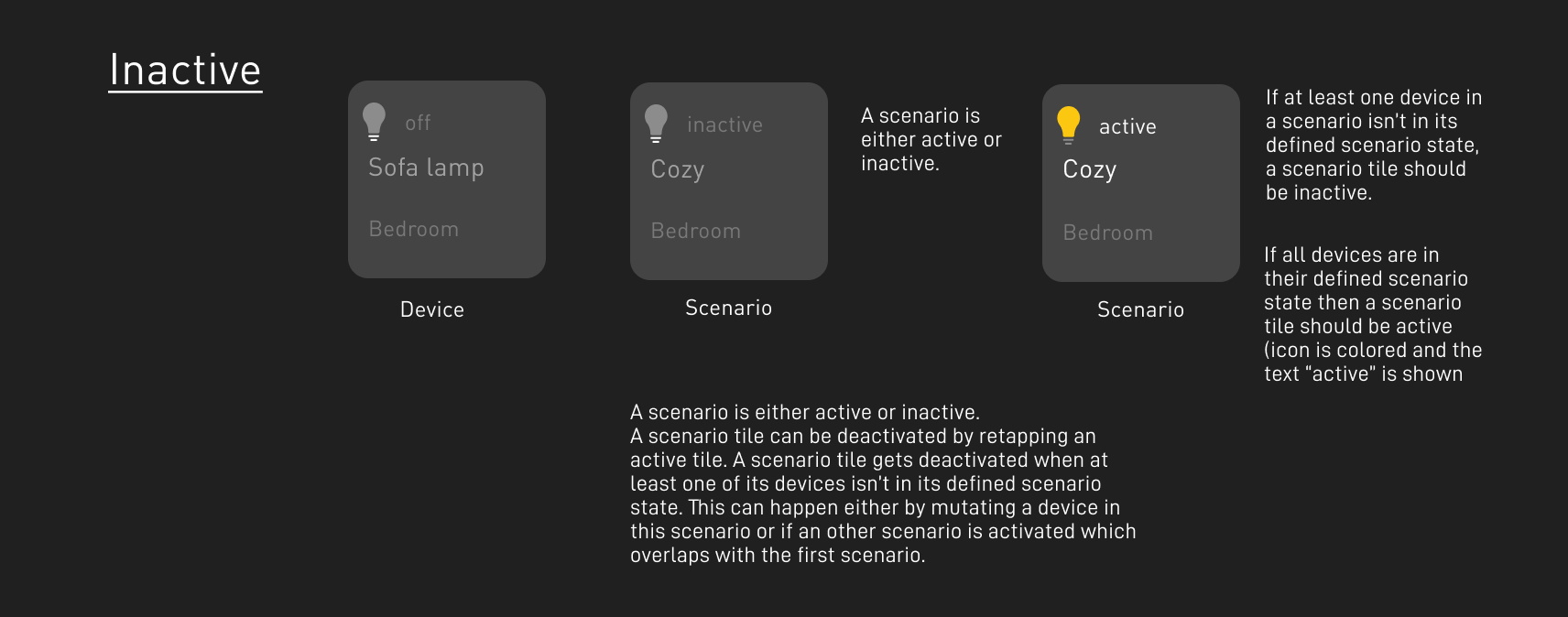Click 'Scenario' caption under inactive tile
This screenshot has height=617, width=1568.
[x=729, y=308]
